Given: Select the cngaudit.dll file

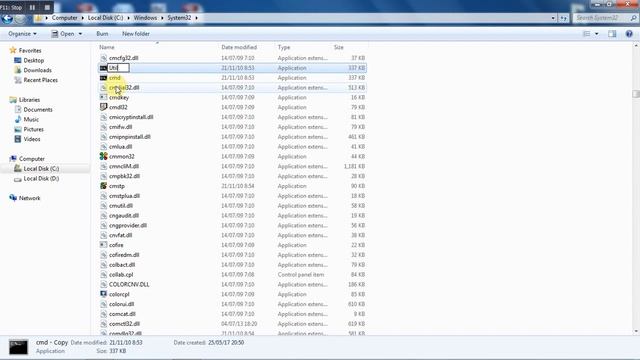Looking at the screenshot, I should point(124,215).
